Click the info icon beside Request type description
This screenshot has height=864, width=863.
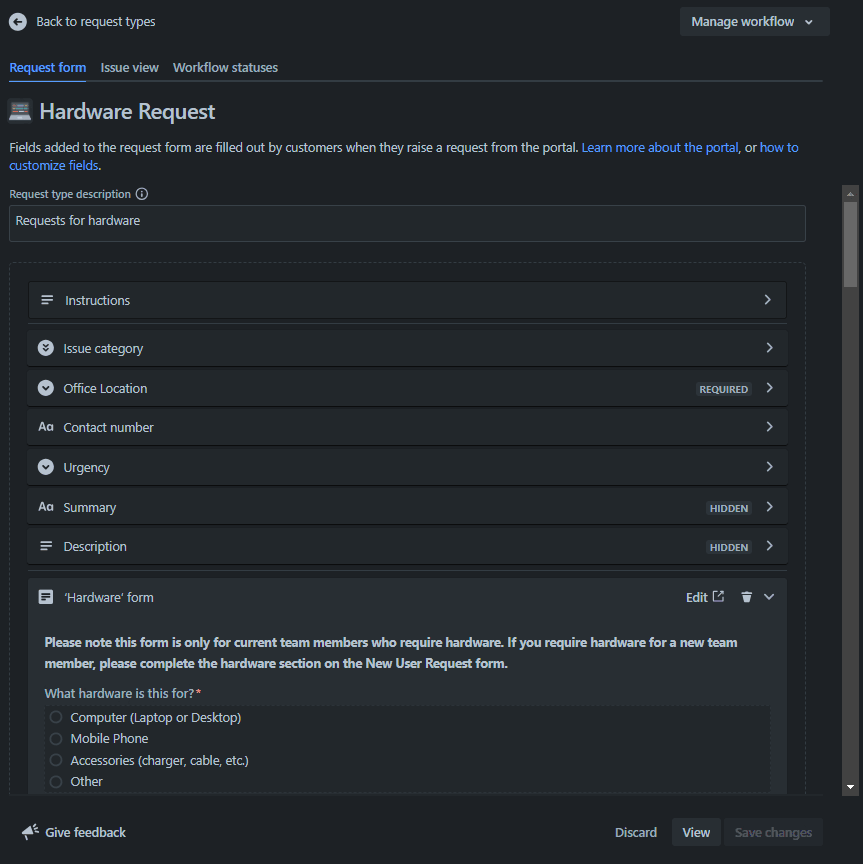pos(142,194)
